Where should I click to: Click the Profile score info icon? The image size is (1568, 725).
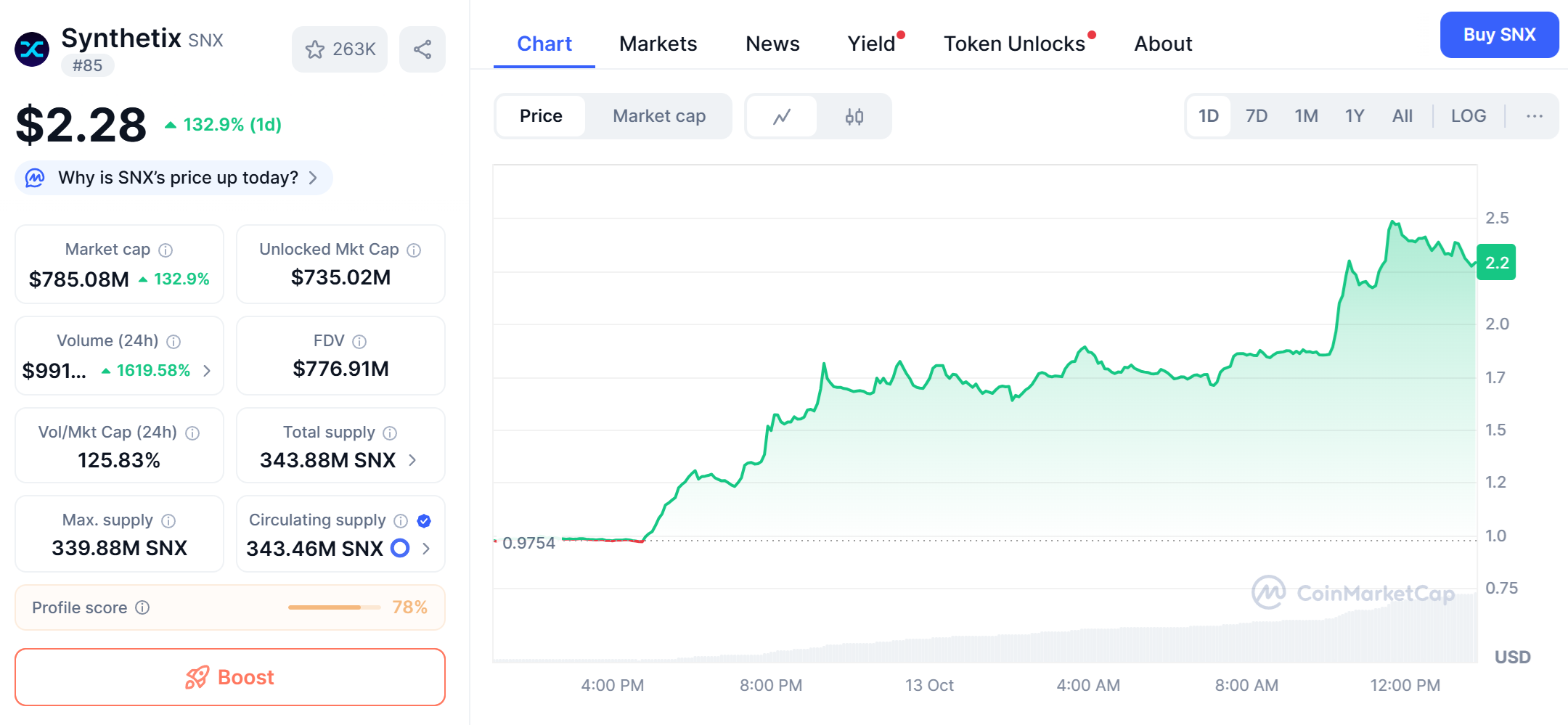coord(143,607)
